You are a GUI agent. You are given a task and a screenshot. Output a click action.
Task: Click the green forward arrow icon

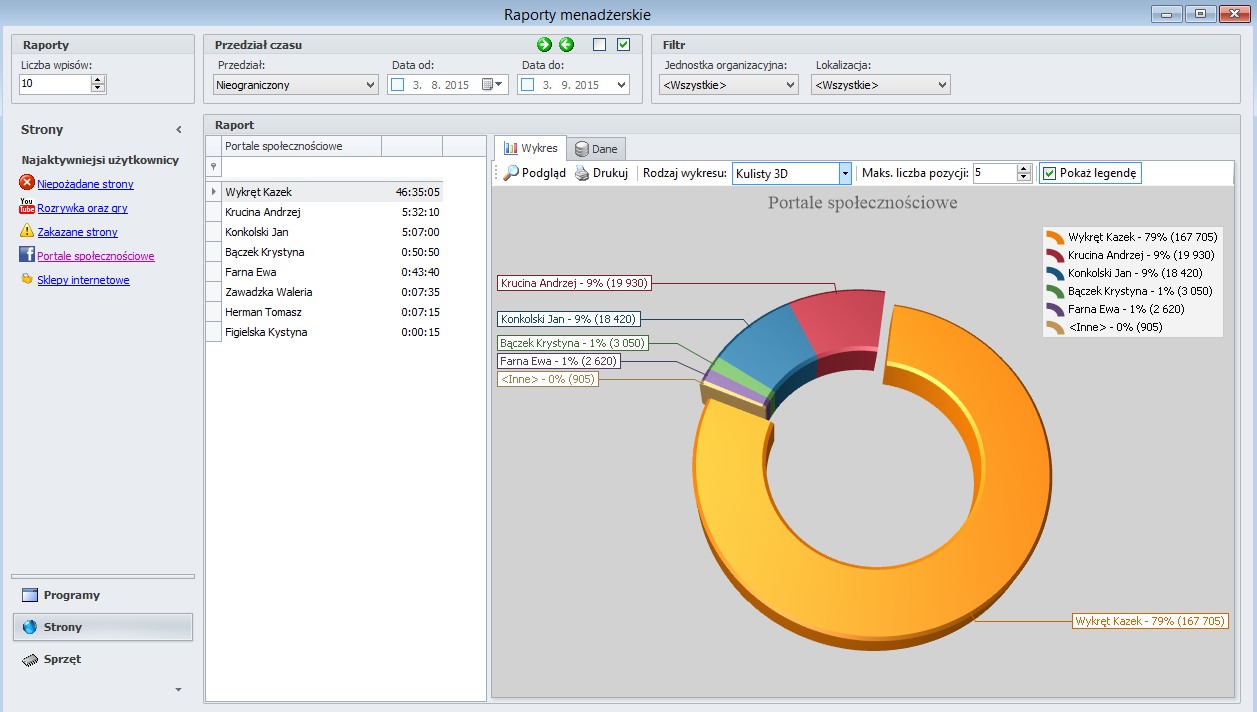(x=544, y=44)
